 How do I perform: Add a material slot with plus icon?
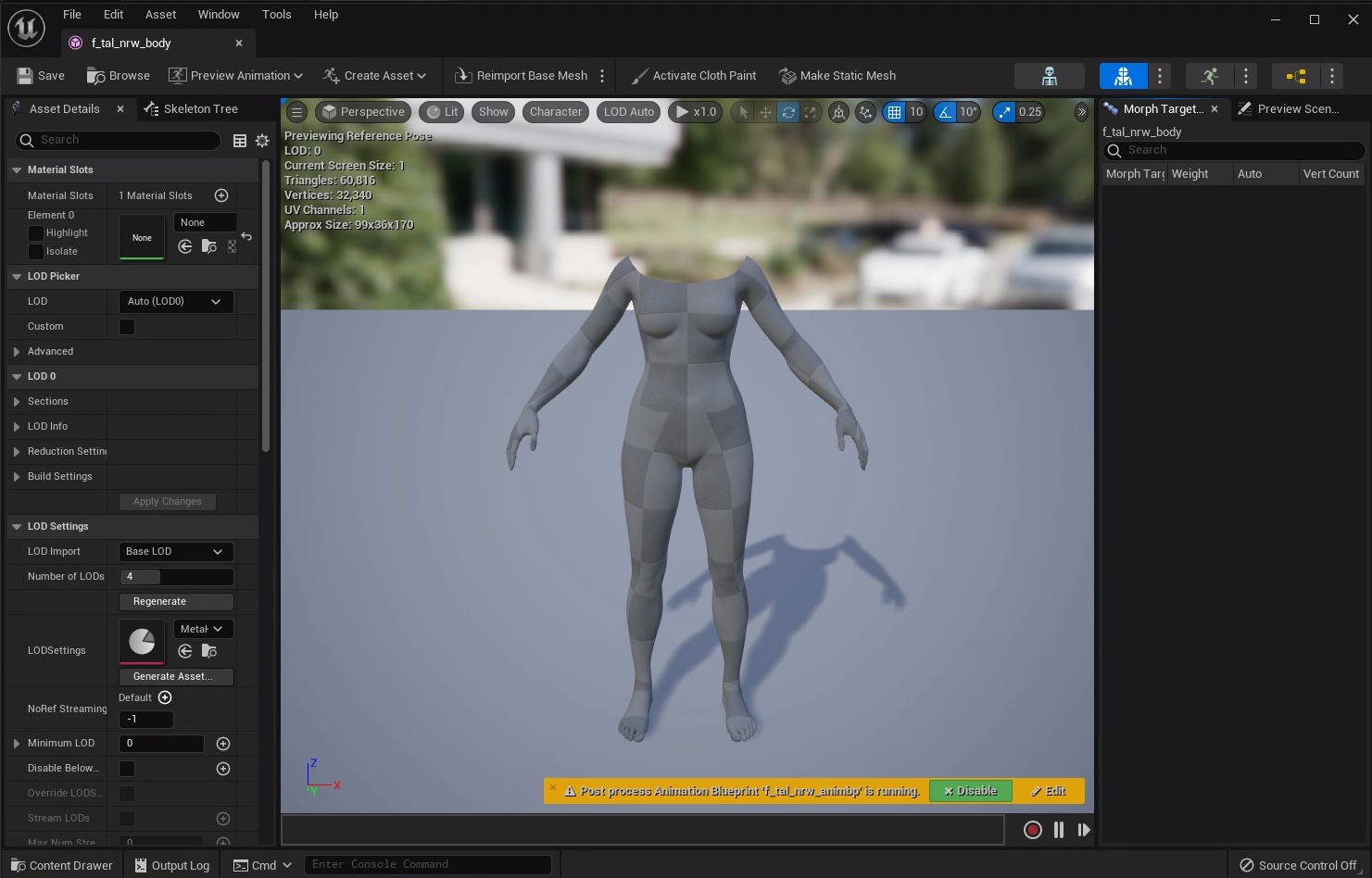pos(221,195)
